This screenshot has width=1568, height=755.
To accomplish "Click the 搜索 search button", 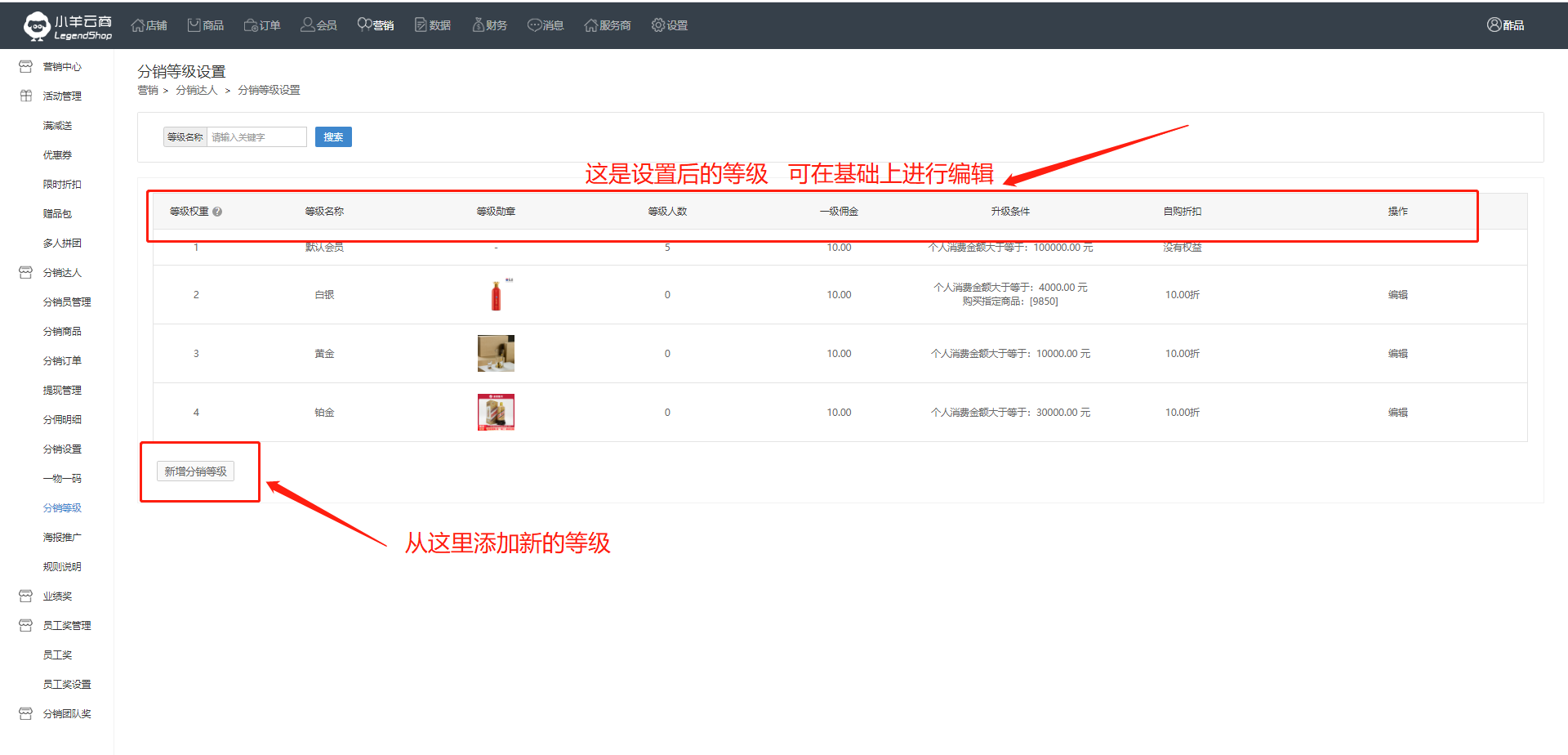I will 333,137.
